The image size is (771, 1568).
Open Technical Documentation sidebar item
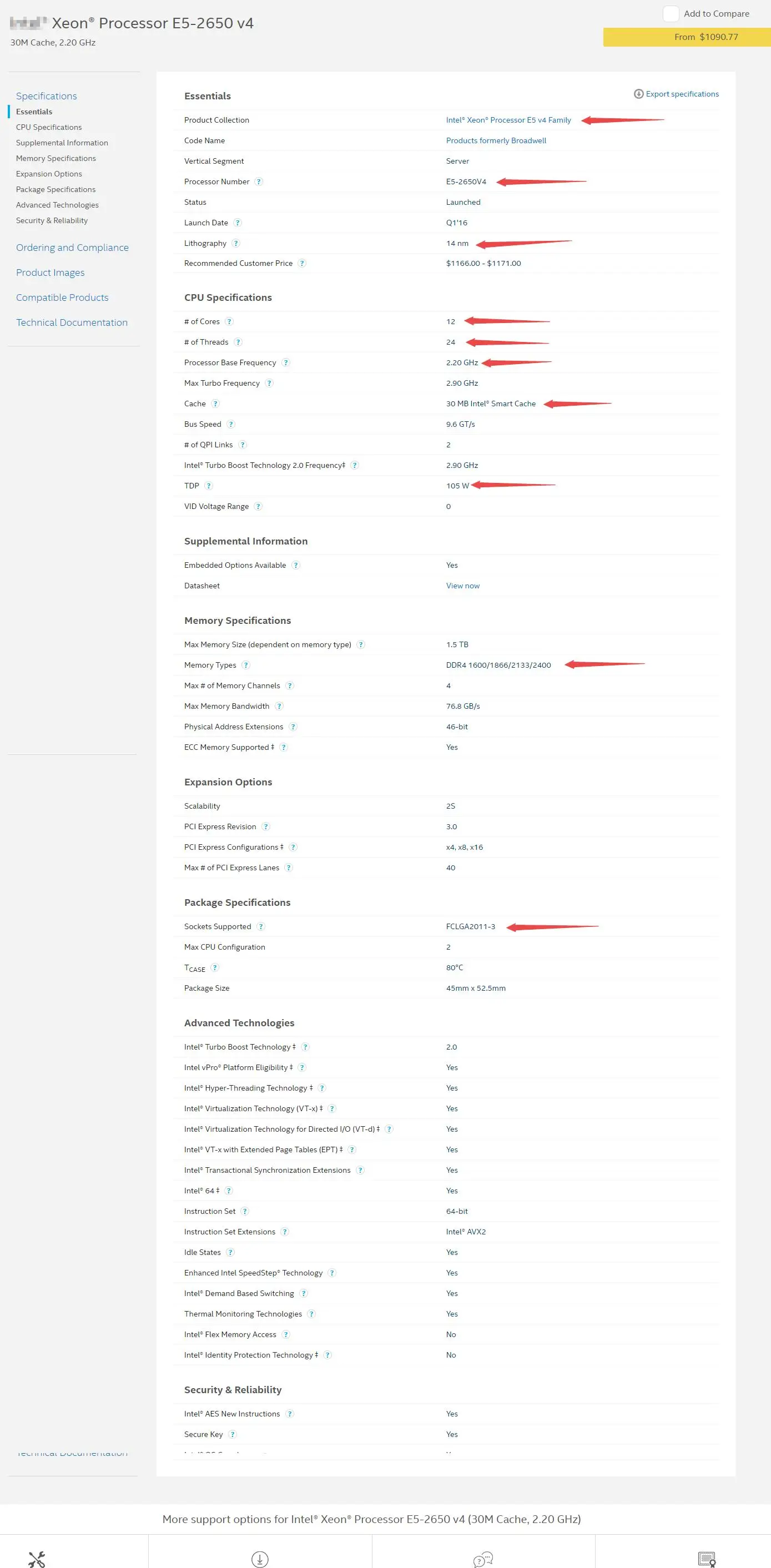point(72,322)
